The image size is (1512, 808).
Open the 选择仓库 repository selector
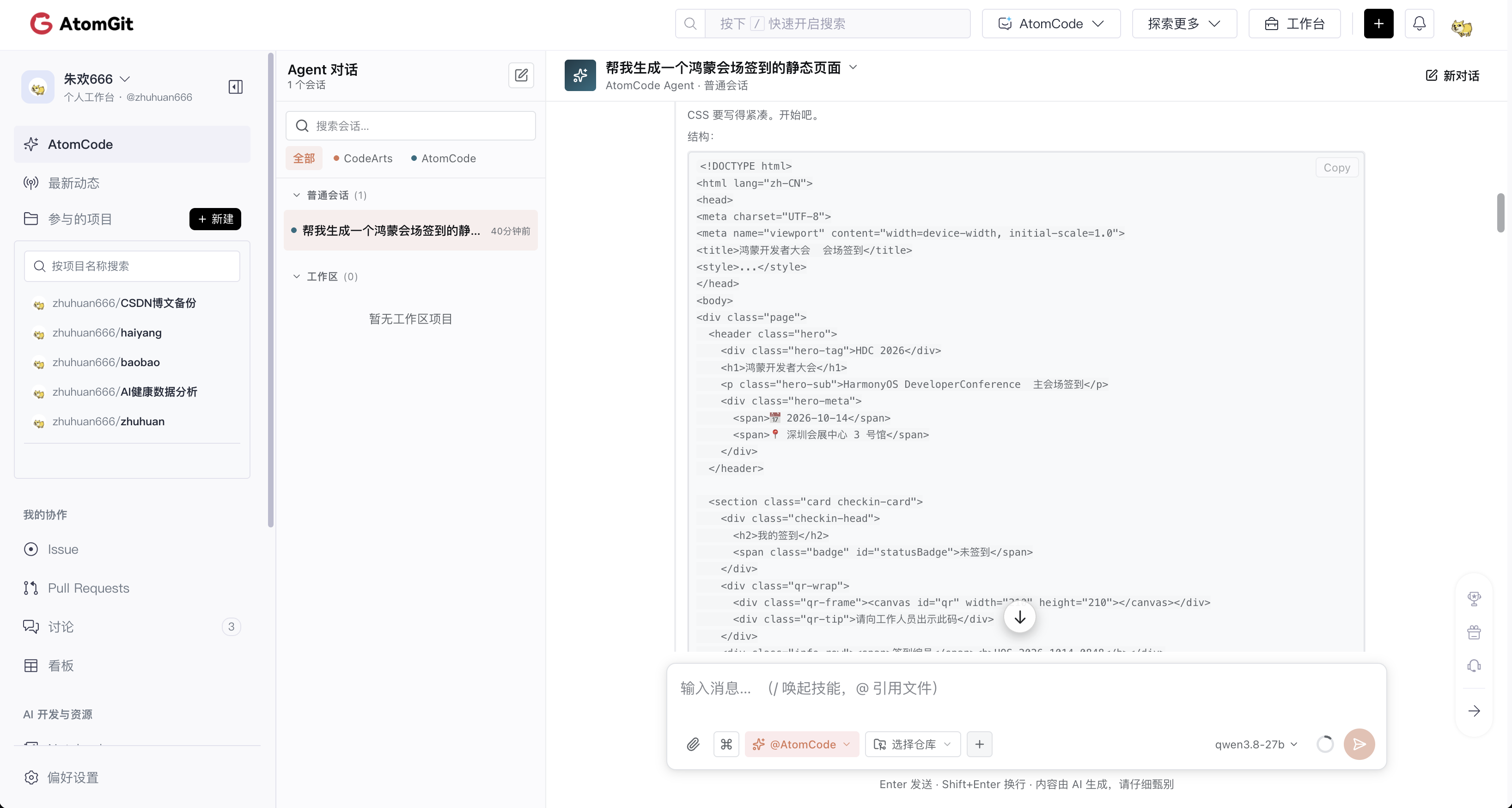(912, 744)
